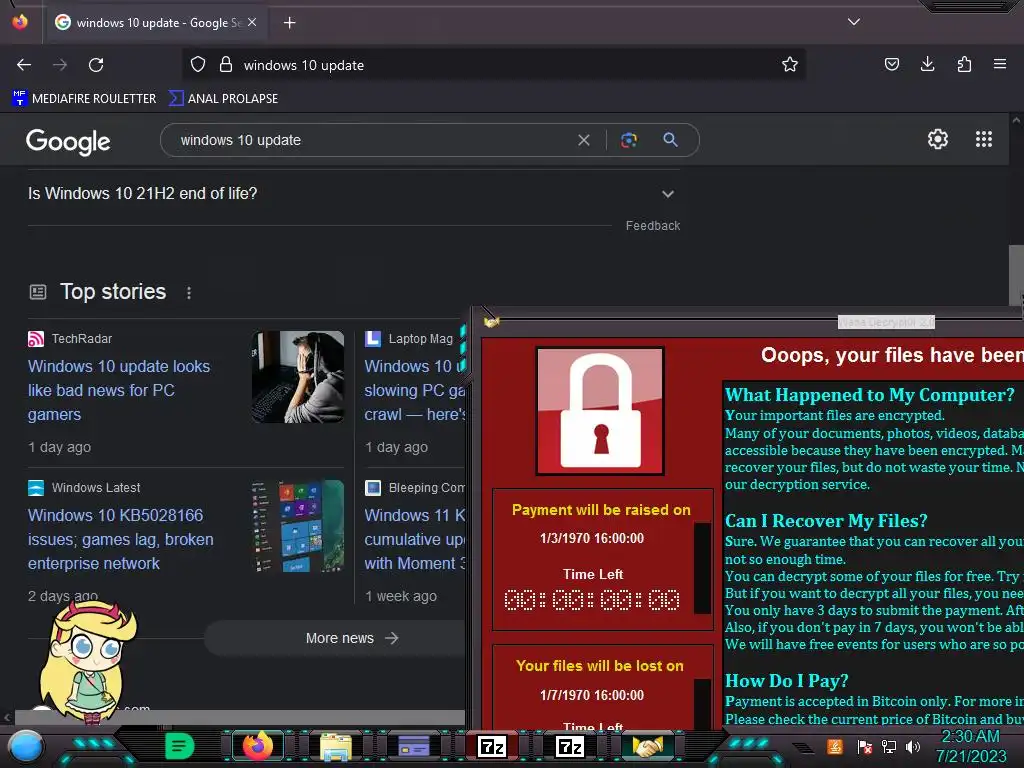The height and width of the screenshot is (768, 1024).
Task: Click the Google logo
Action: pos(68,141)
